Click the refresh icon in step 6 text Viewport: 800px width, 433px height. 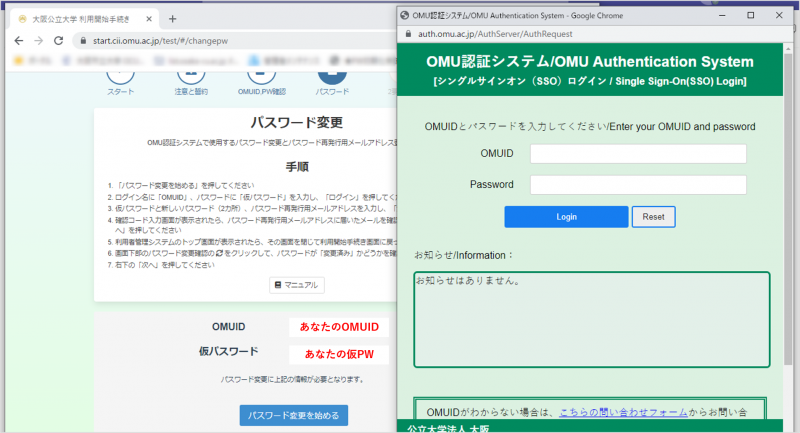pos(219,253)
